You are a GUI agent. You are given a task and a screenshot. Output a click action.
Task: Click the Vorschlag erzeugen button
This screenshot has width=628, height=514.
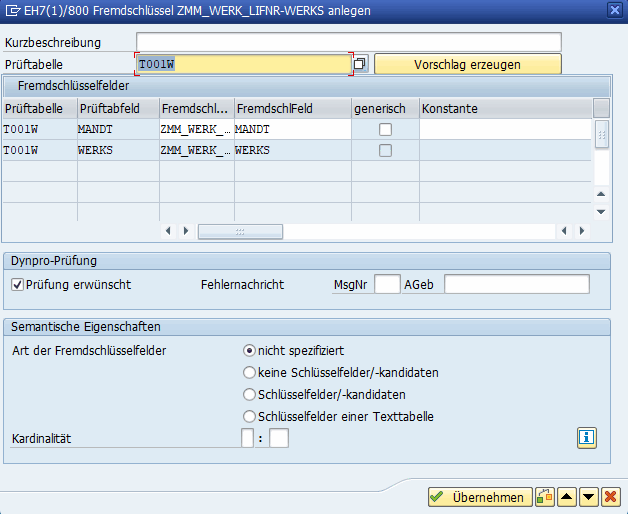coord(468,64)
